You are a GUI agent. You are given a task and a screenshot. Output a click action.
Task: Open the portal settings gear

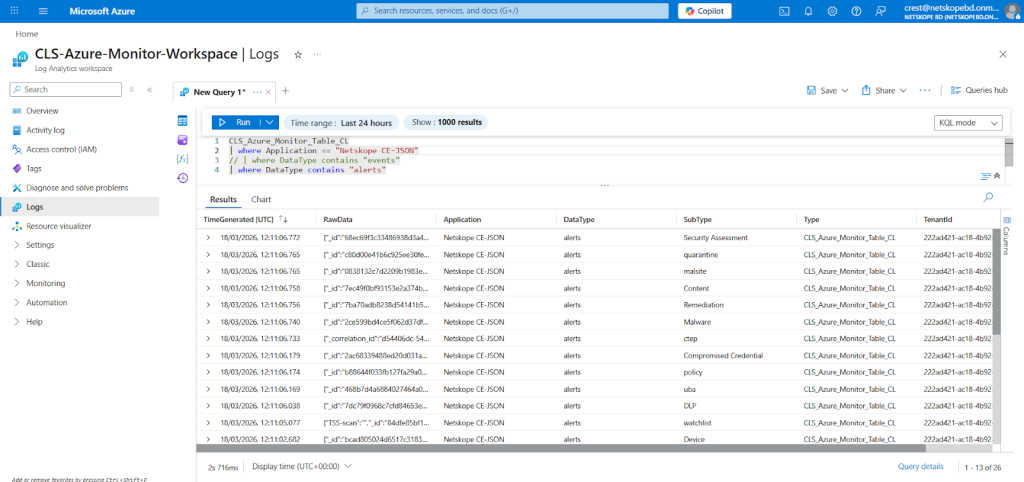pyautogui.click(x=832, y=11)
